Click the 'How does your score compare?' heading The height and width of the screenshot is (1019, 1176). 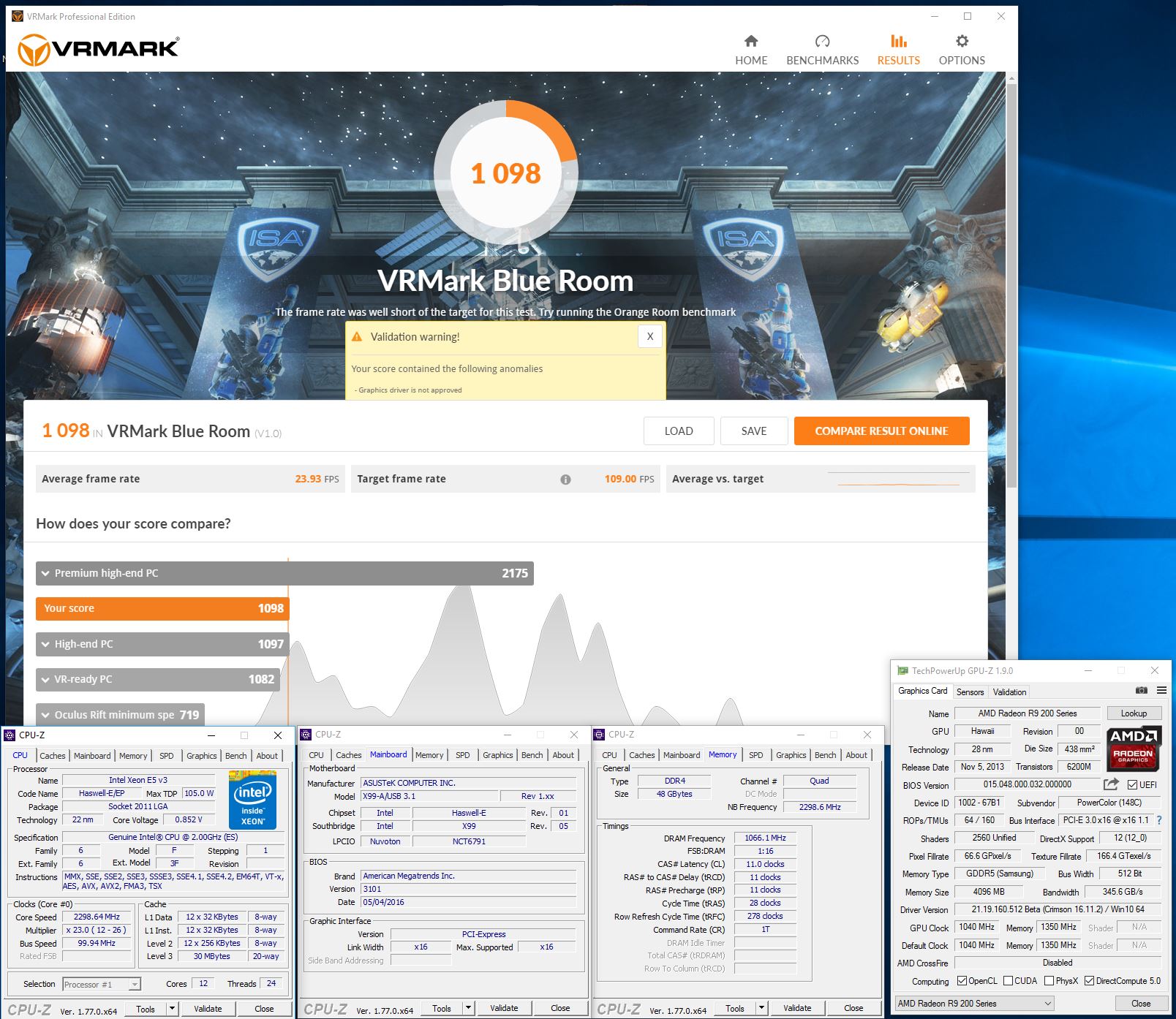(x=133, y=523)
